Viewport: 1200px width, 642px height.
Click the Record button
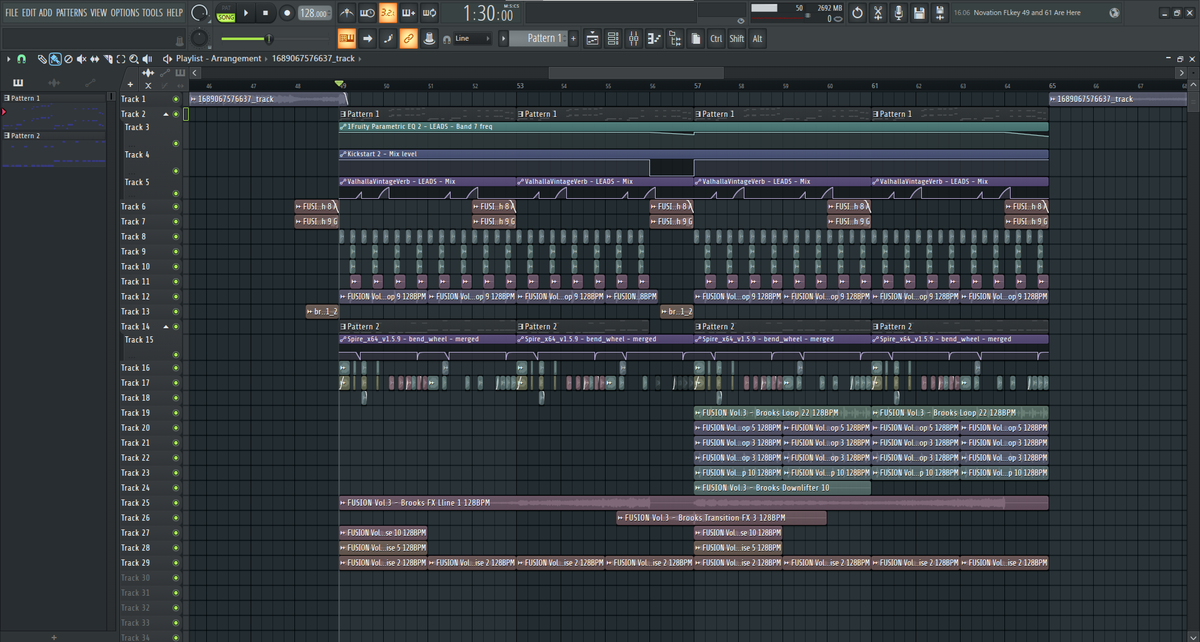click(287, 13)
